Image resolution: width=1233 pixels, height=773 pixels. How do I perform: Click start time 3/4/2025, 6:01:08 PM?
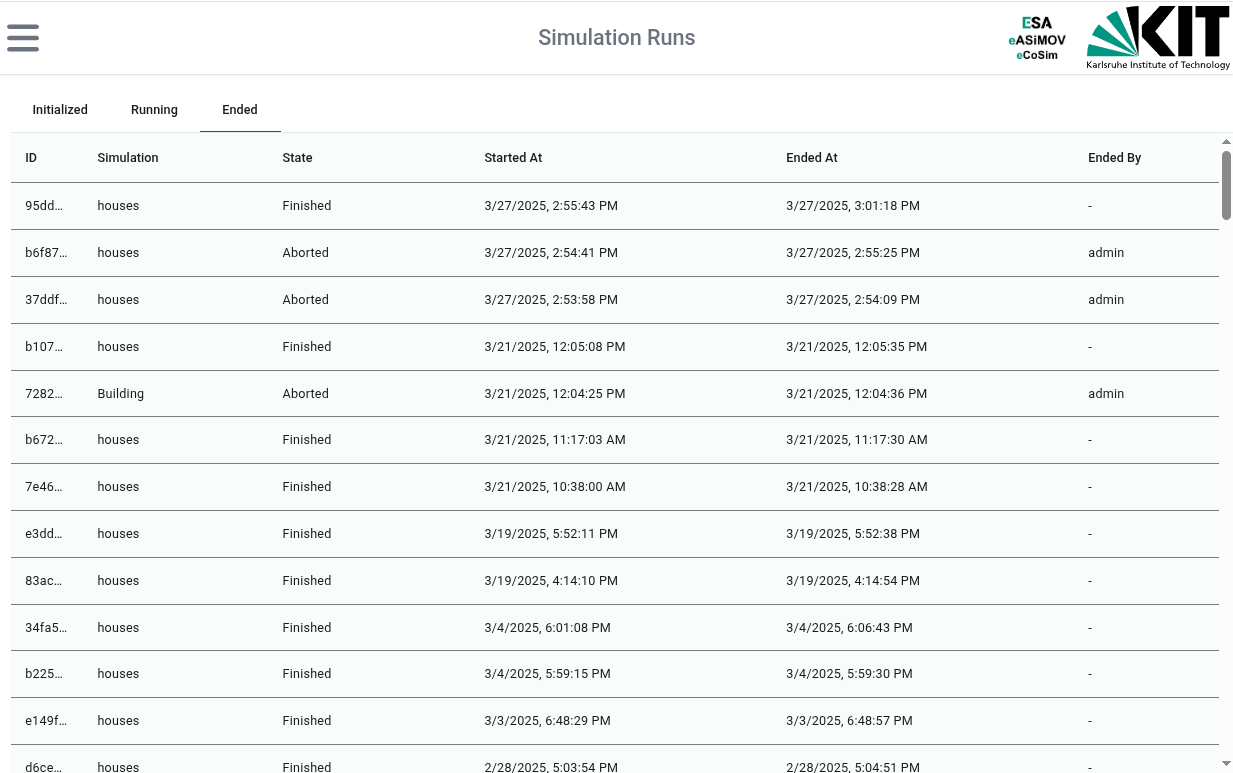click(547, 628)
